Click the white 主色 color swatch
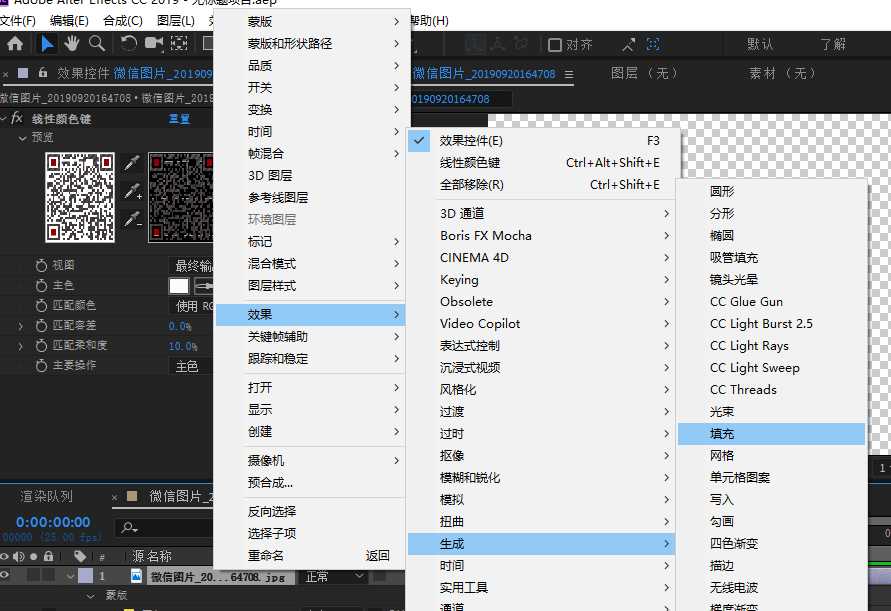891x611 pixels. pos(179,286)
